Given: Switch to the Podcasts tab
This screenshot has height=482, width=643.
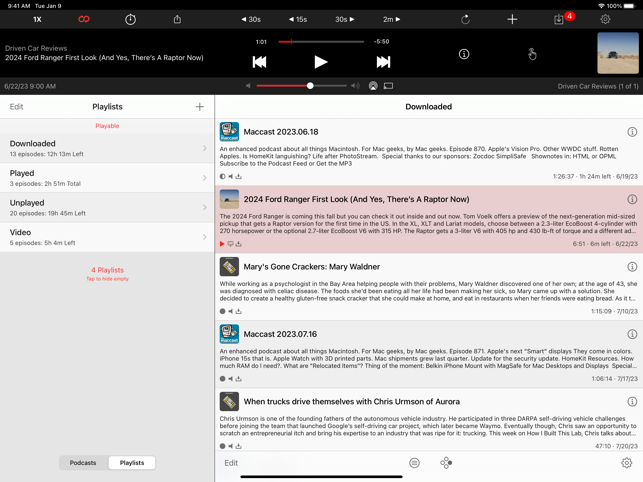Looking at the screenshot, I should [x=83, y=463].
